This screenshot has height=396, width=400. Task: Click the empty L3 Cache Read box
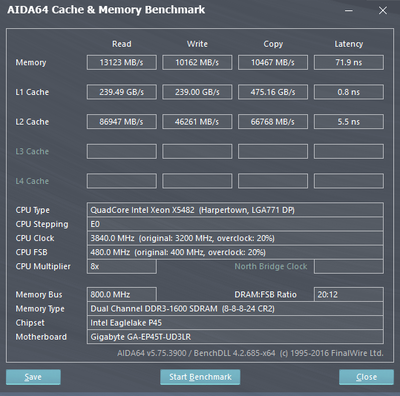(x=122, y=151)
